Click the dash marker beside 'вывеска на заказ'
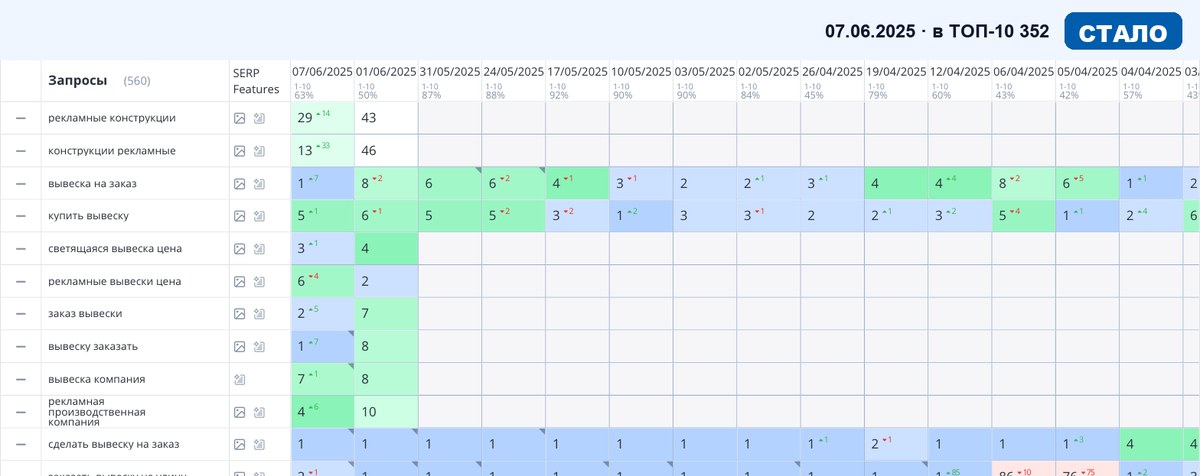Viewport: 1200px width, 476px height. coord(20,184)
